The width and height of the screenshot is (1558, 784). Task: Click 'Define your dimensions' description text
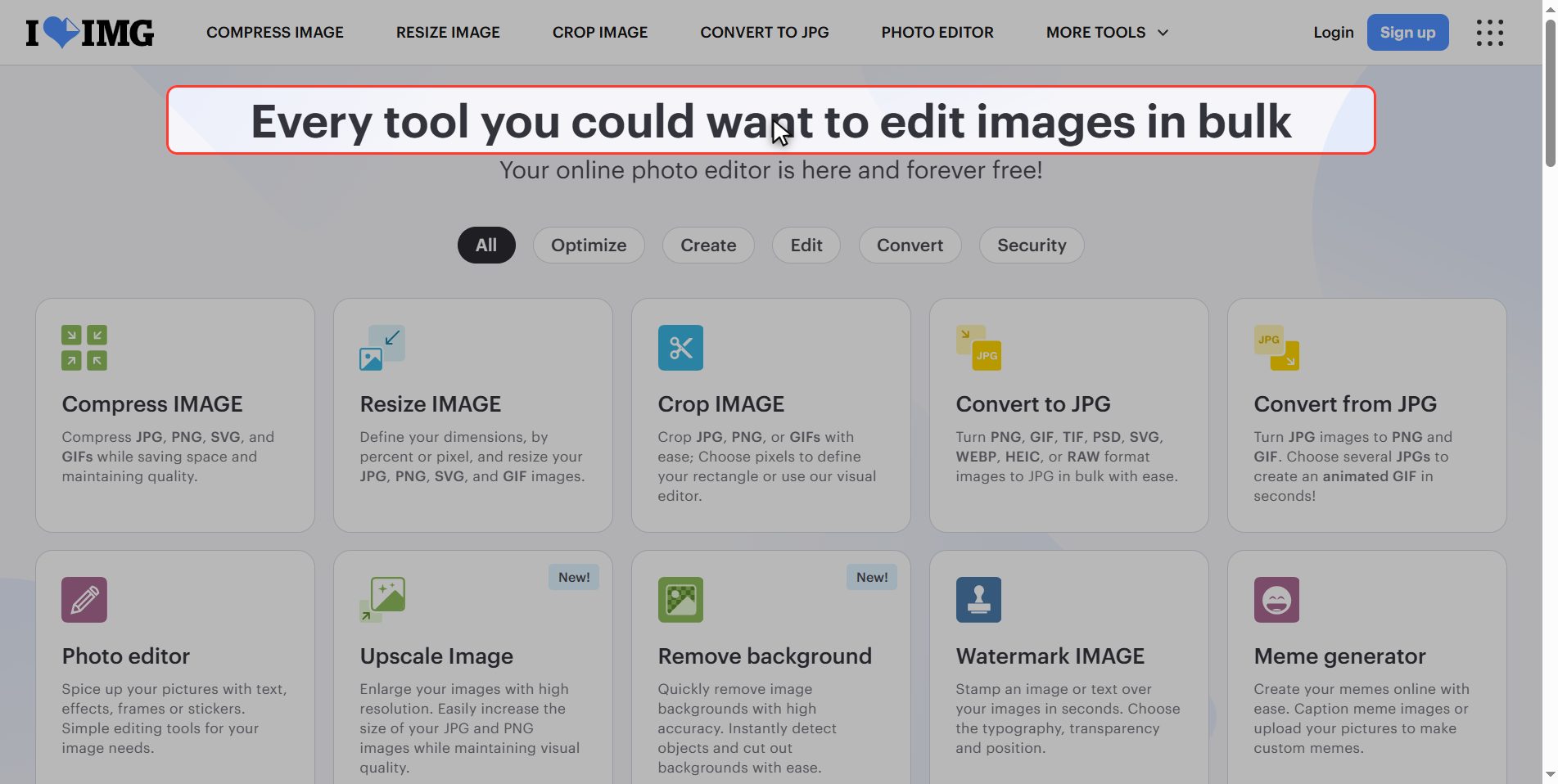pyautogui.click(x=472, y=457)
